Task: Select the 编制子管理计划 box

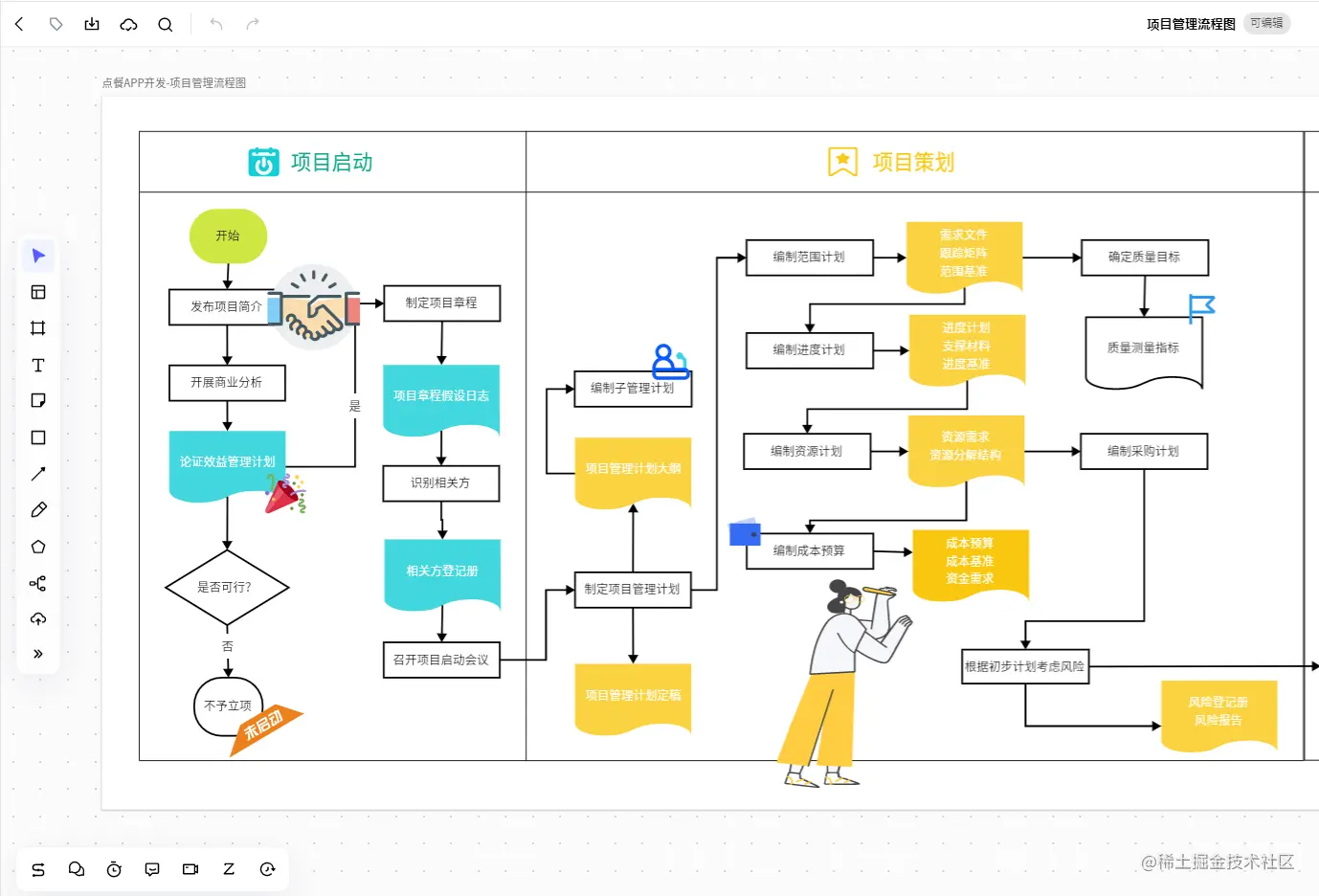Action: click(x=633, y=389)
